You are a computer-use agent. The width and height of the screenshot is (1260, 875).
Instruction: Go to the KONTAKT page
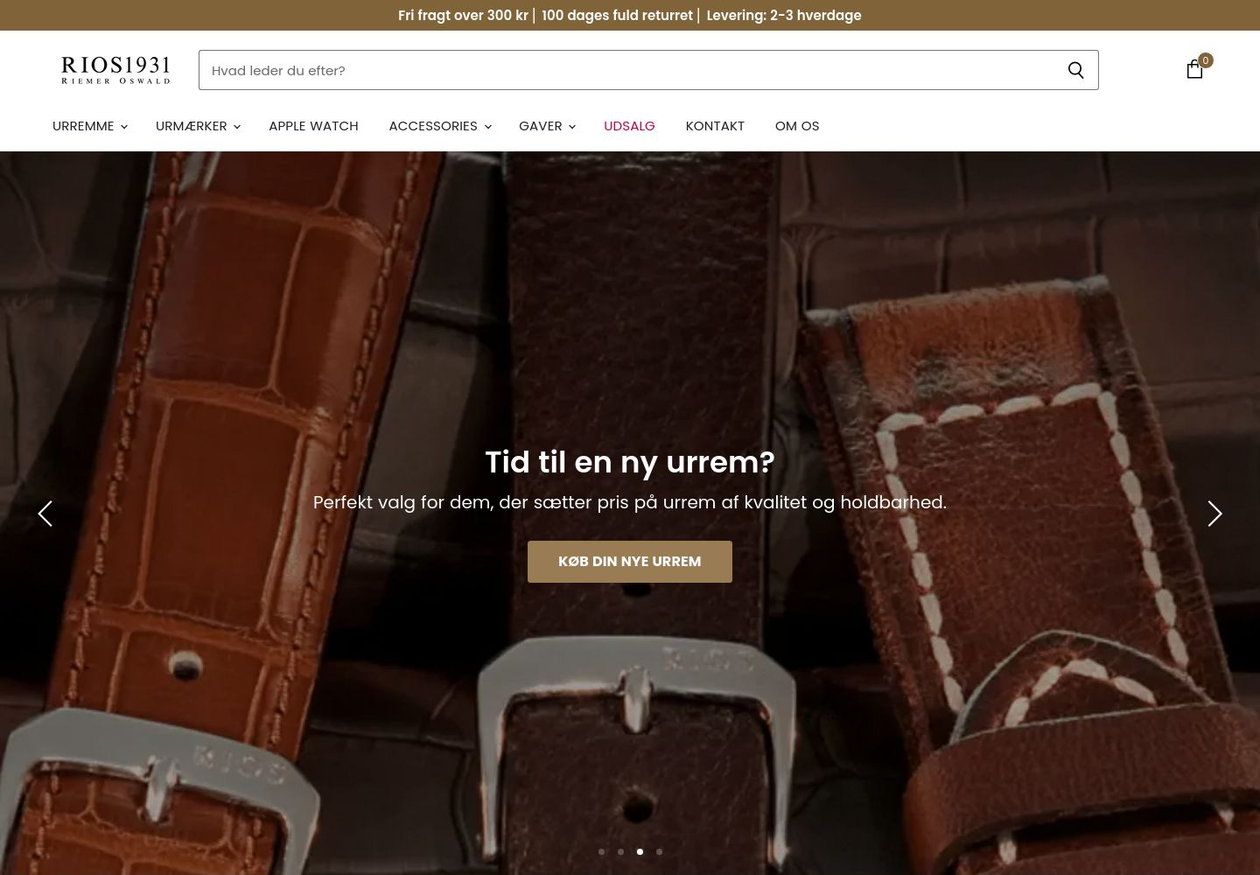(x=715, y=126)
